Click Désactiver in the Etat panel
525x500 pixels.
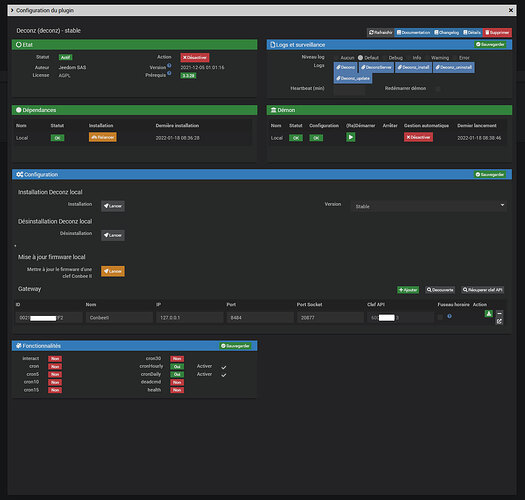click(x=195, y=58)
